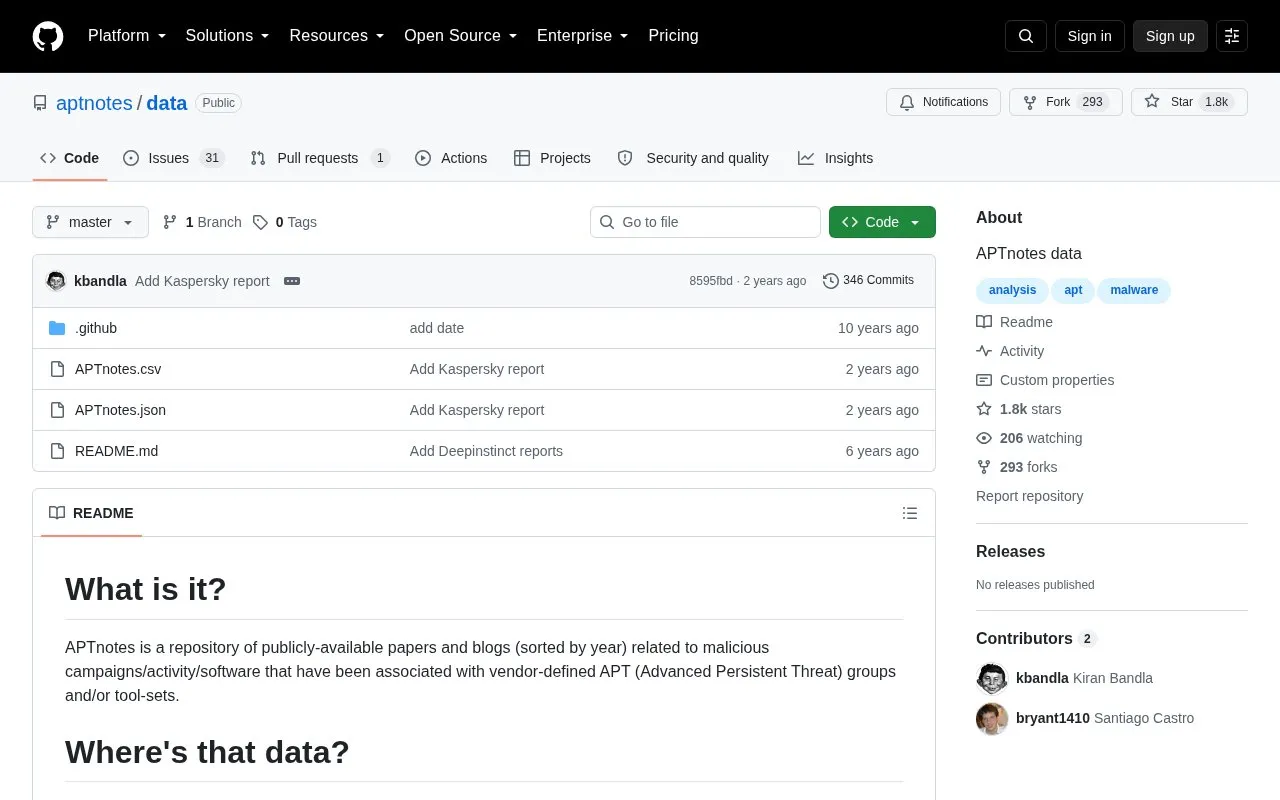Open the Enterprise dropdown

coord(583,36)
